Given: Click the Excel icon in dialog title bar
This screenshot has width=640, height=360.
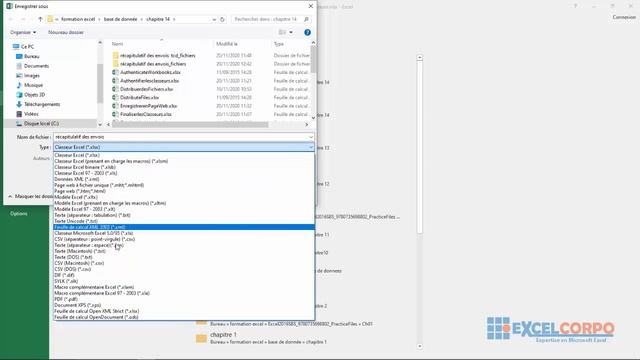Looking at the screenshot, I should click(9, 6).
